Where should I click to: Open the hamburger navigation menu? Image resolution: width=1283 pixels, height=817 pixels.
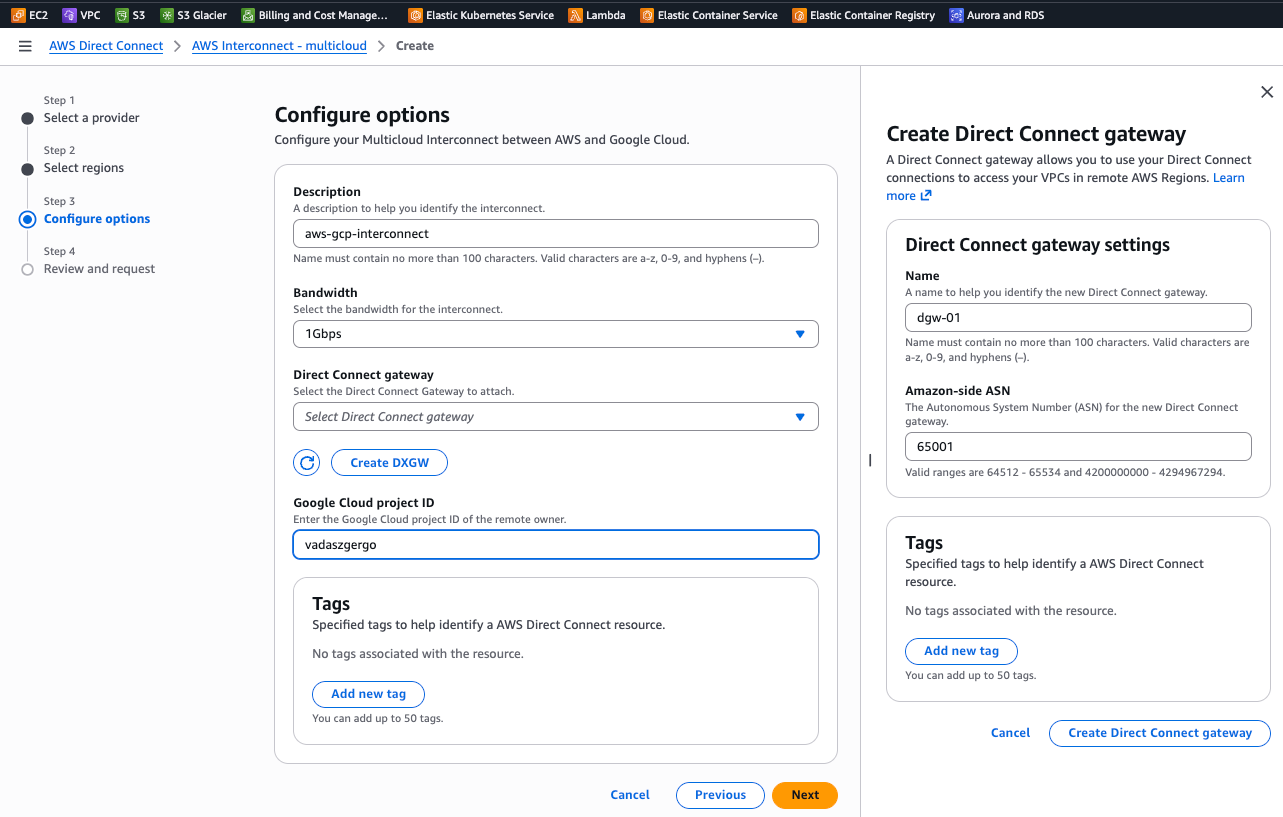click(x=25, y=46)
